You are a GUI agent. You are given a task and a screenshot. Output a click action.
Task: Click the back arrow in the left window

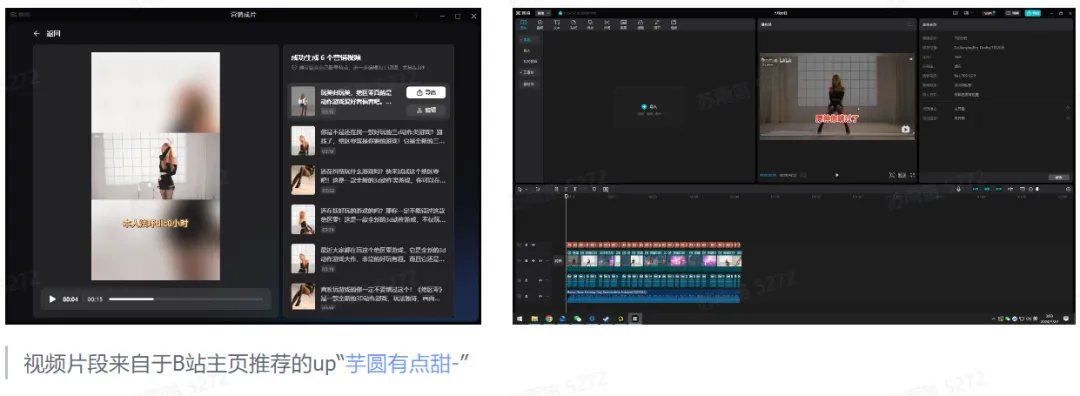[x=37, y=33]
